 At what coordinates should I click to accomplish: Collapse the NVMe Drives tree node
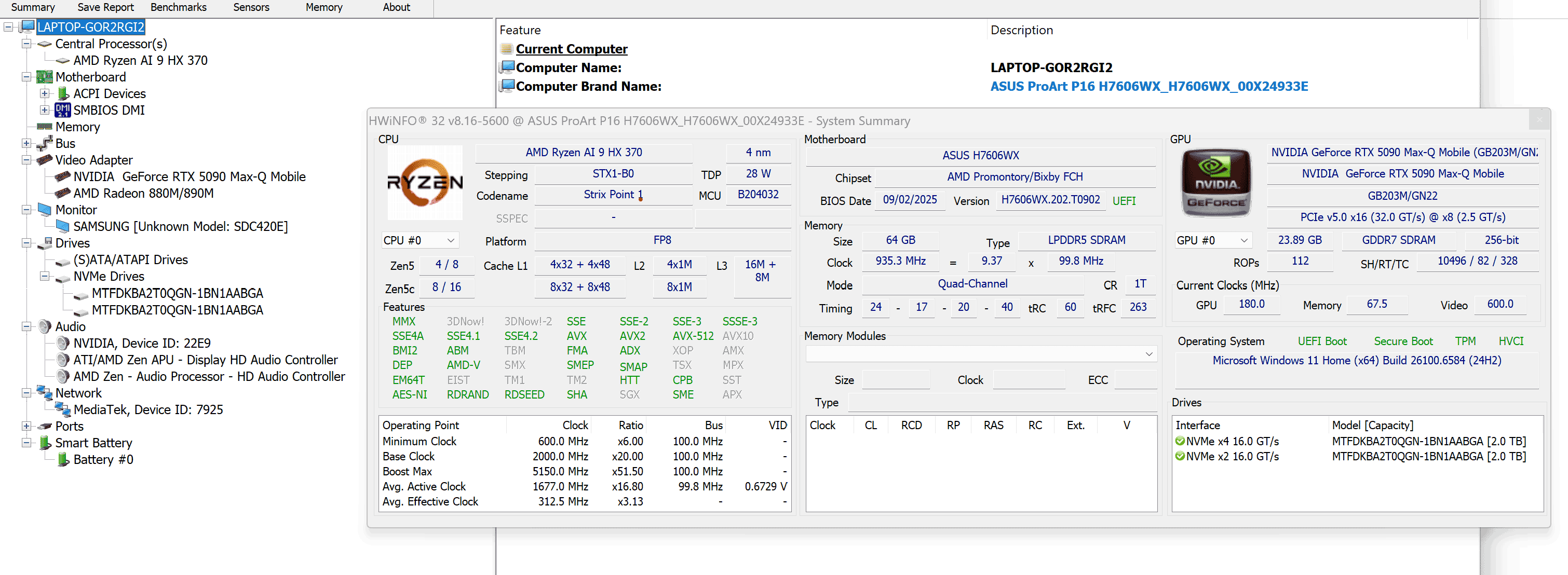tap(45, 276)
